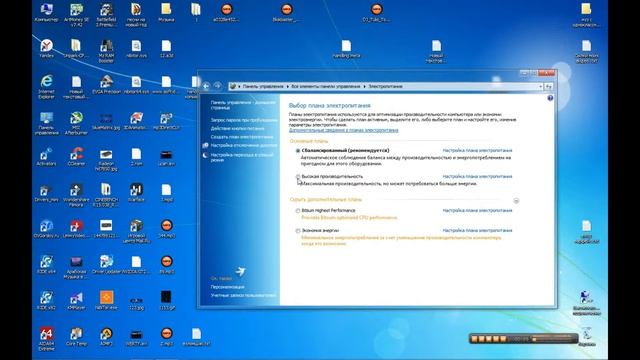
Task: Launch the EVGA Precision shortcut
Action: point(106,84)
